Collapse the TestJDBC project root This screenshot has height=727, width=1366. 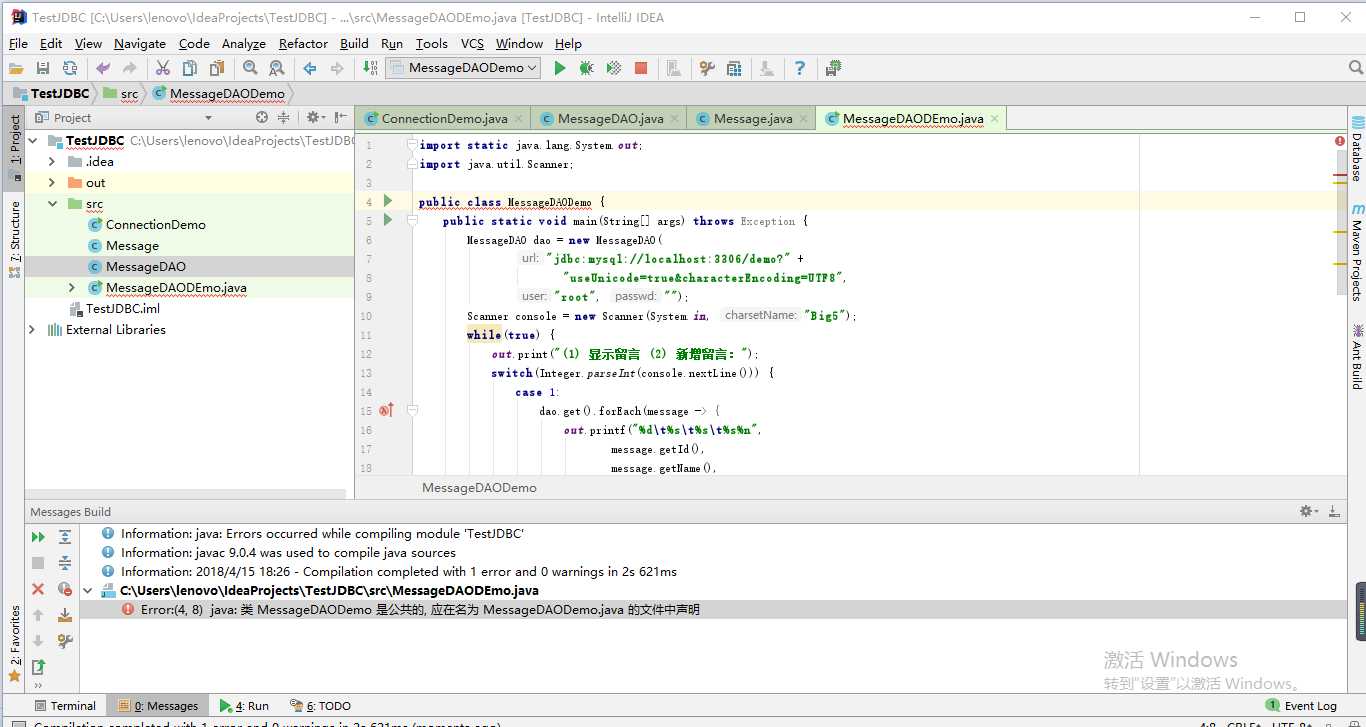33,140
